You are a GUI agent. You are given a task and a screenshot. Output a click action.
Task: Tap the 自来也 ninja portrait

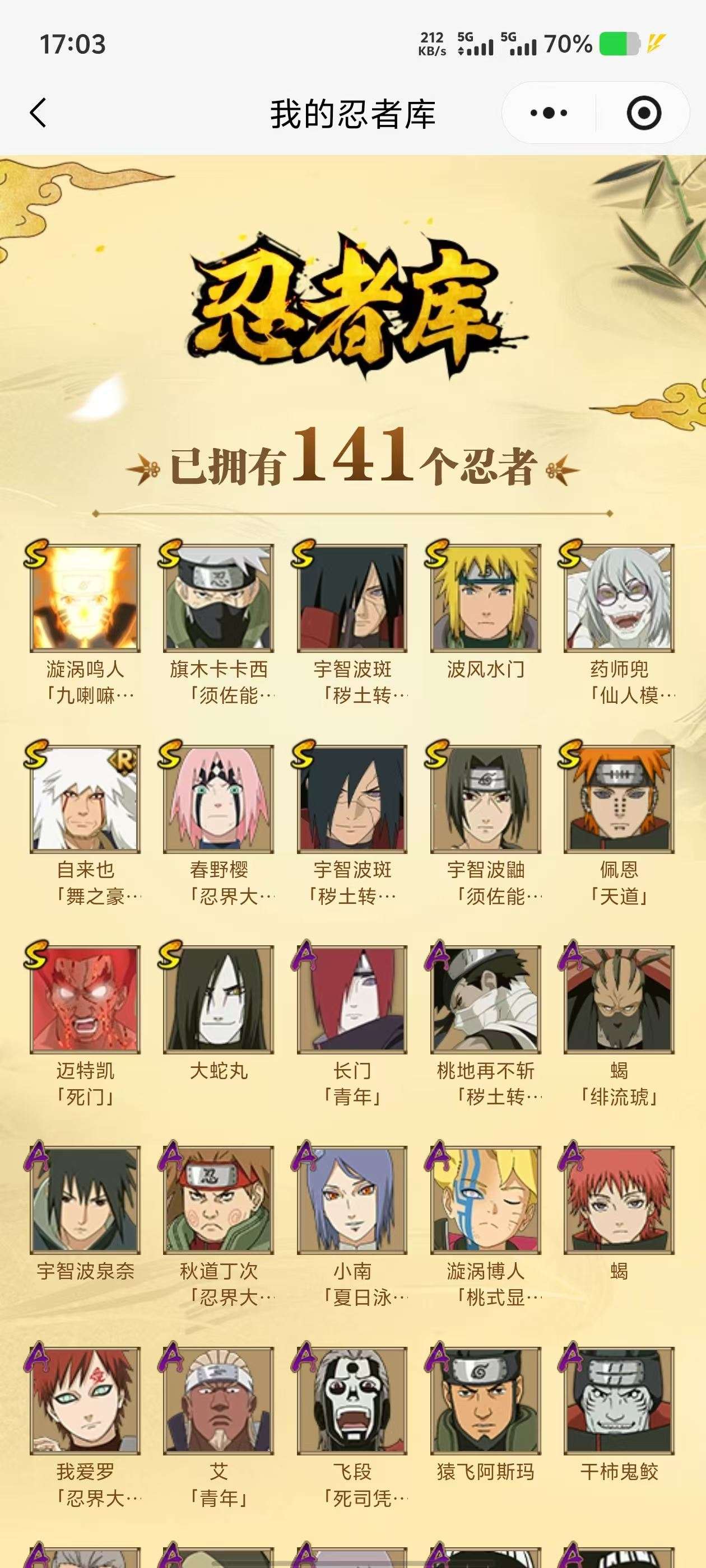point(85,798)
